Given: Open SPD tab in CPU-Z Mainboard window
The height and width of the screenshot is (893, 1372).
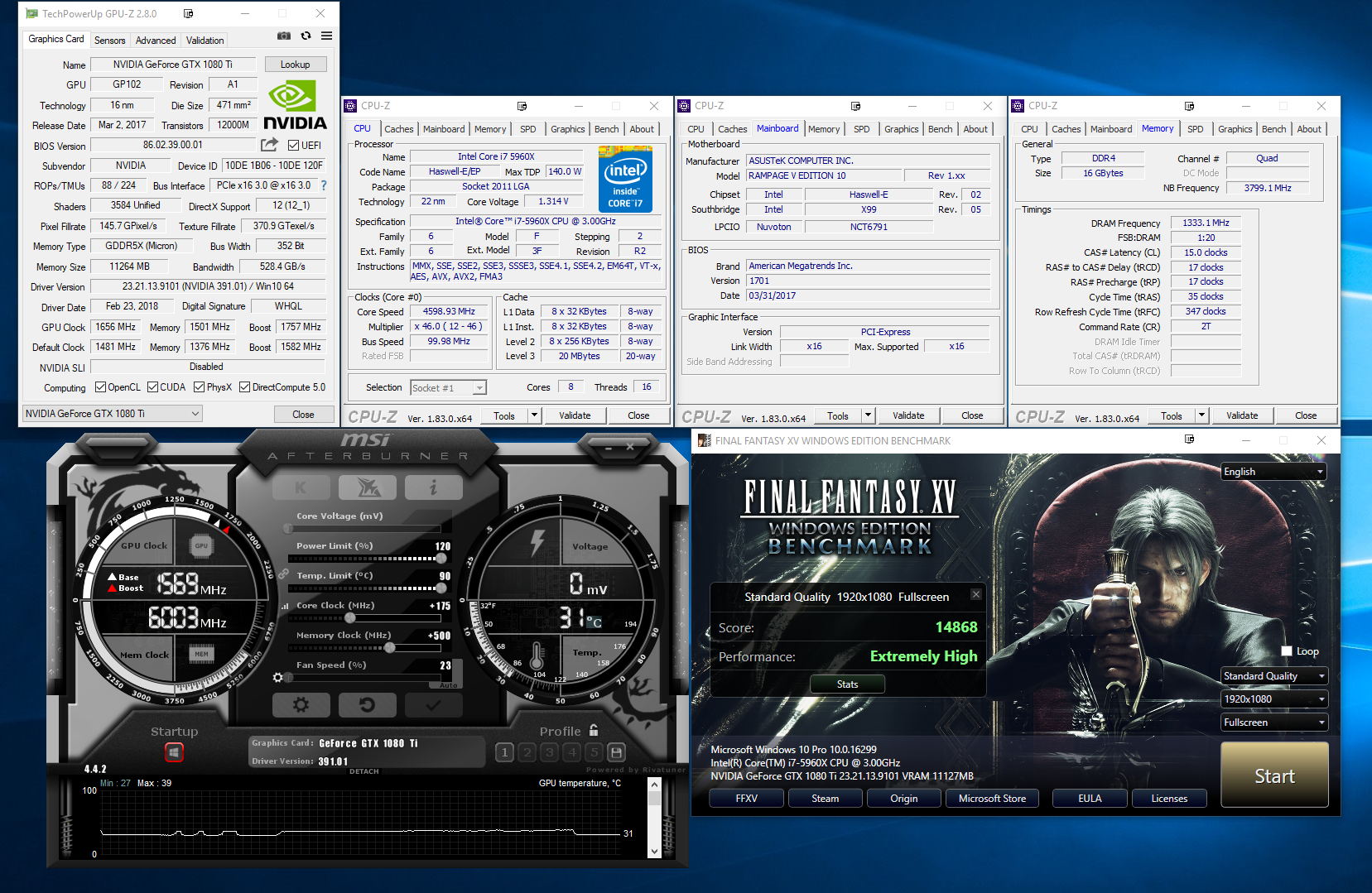Looking at the screenshot, I should (861, 128).
